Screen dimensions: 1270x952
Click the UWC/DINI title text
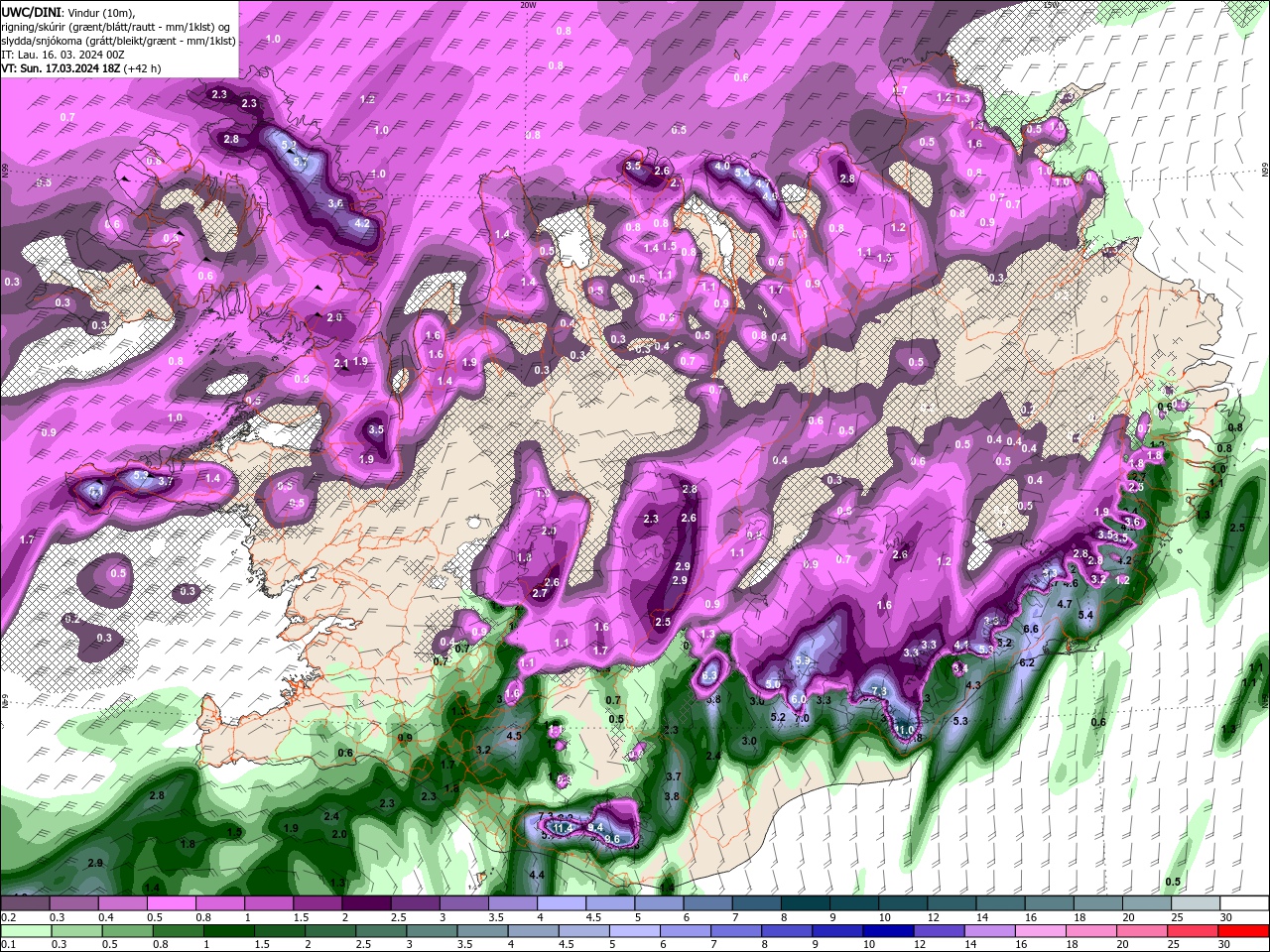pos(30,11)
